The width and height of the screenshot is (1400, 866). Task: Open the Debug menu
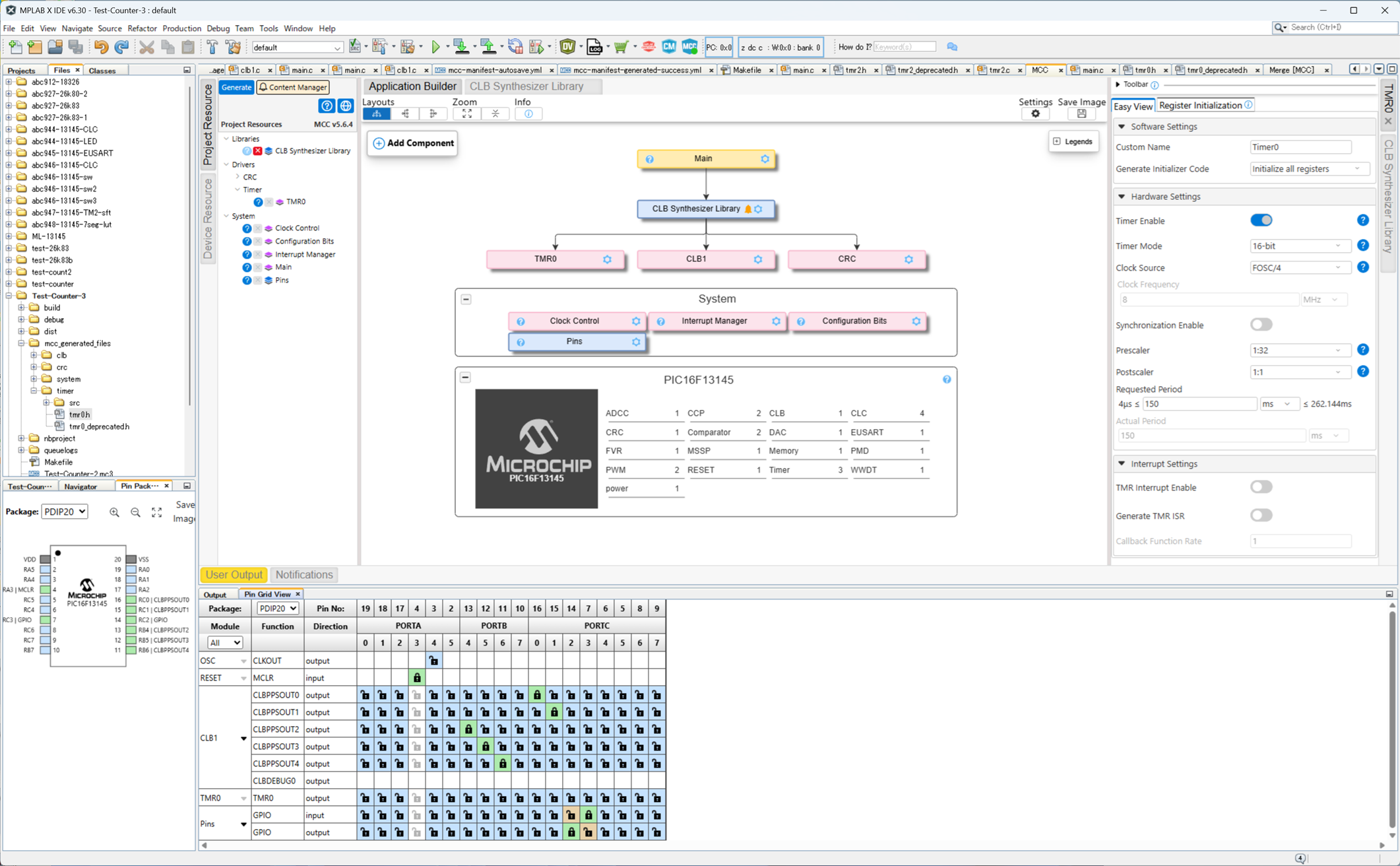218,28
